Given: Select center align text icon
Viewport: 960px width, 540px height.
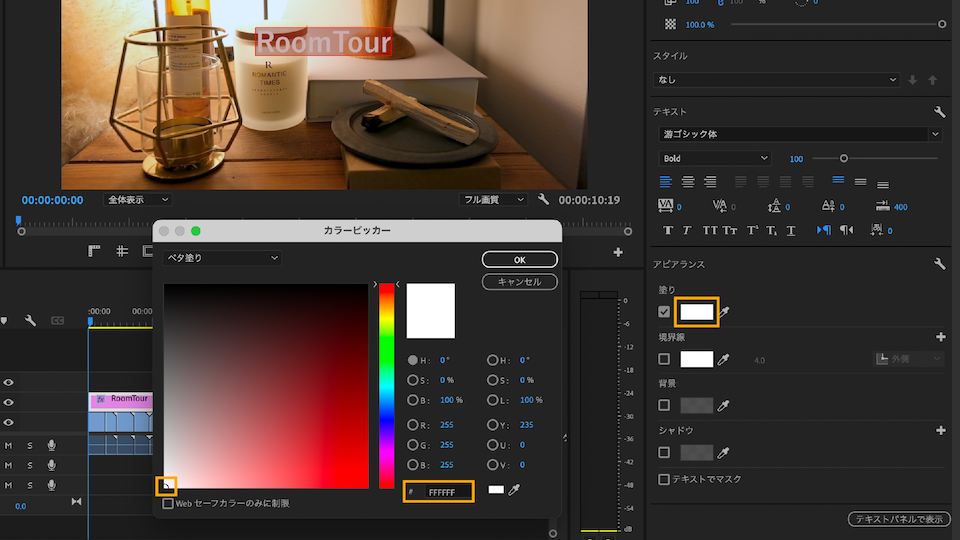Looking at the screenshot, I should tap(688, 182).
